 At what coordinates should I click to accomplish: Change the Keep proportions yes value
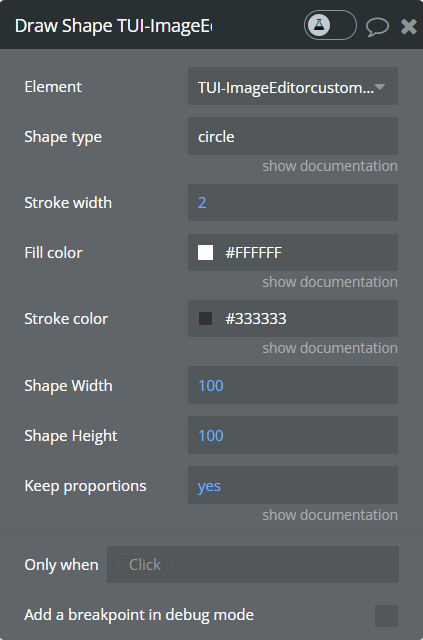click(293, 485)
